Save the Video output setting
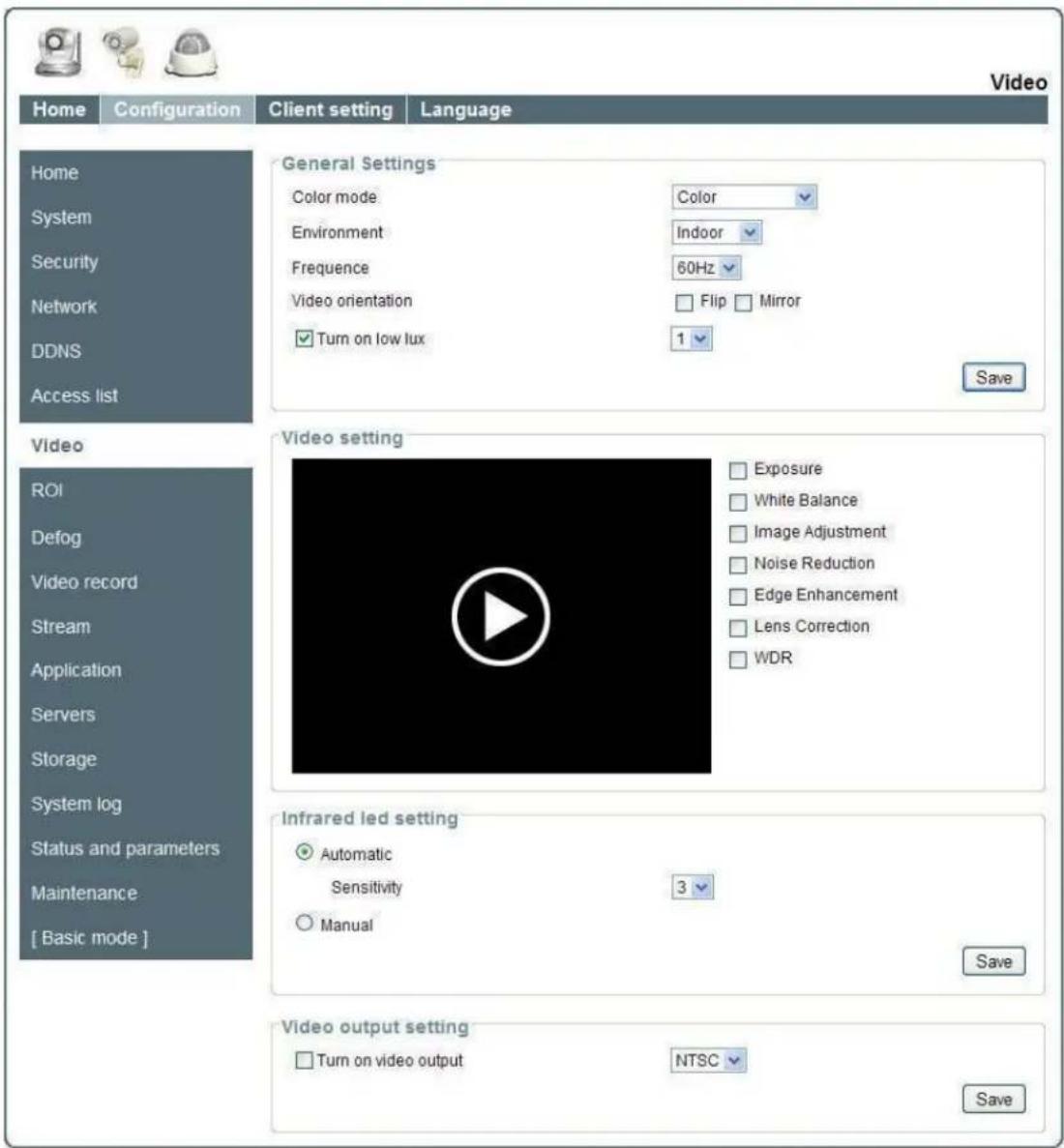 [993, 1099]
